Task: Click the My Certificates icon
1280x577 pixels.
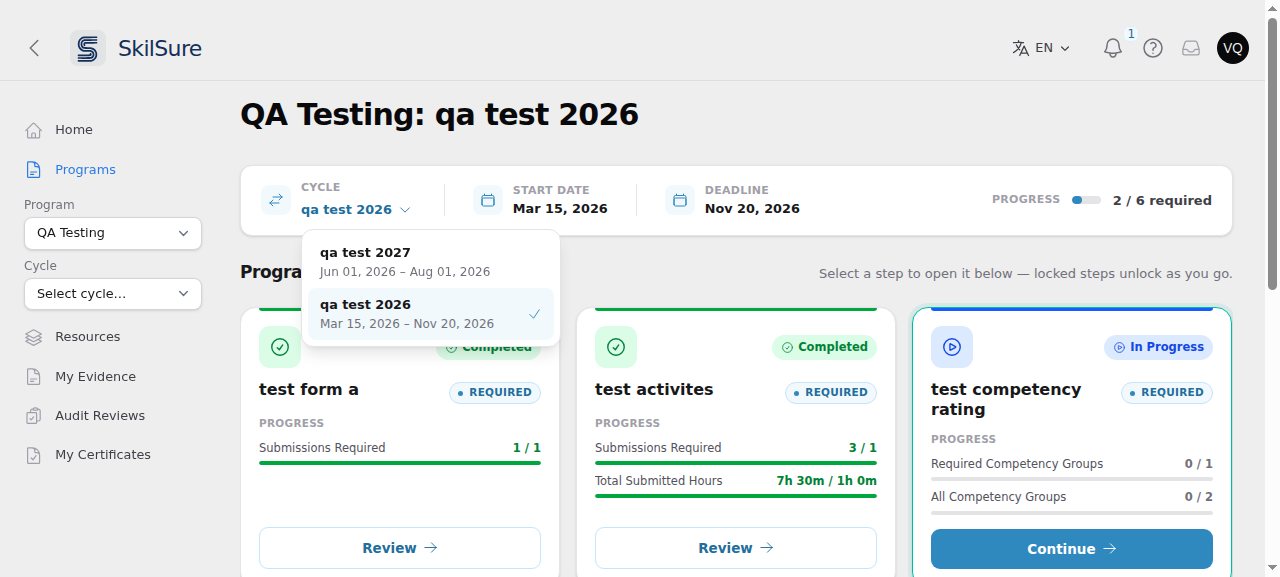Action: [x=34, y=455]
